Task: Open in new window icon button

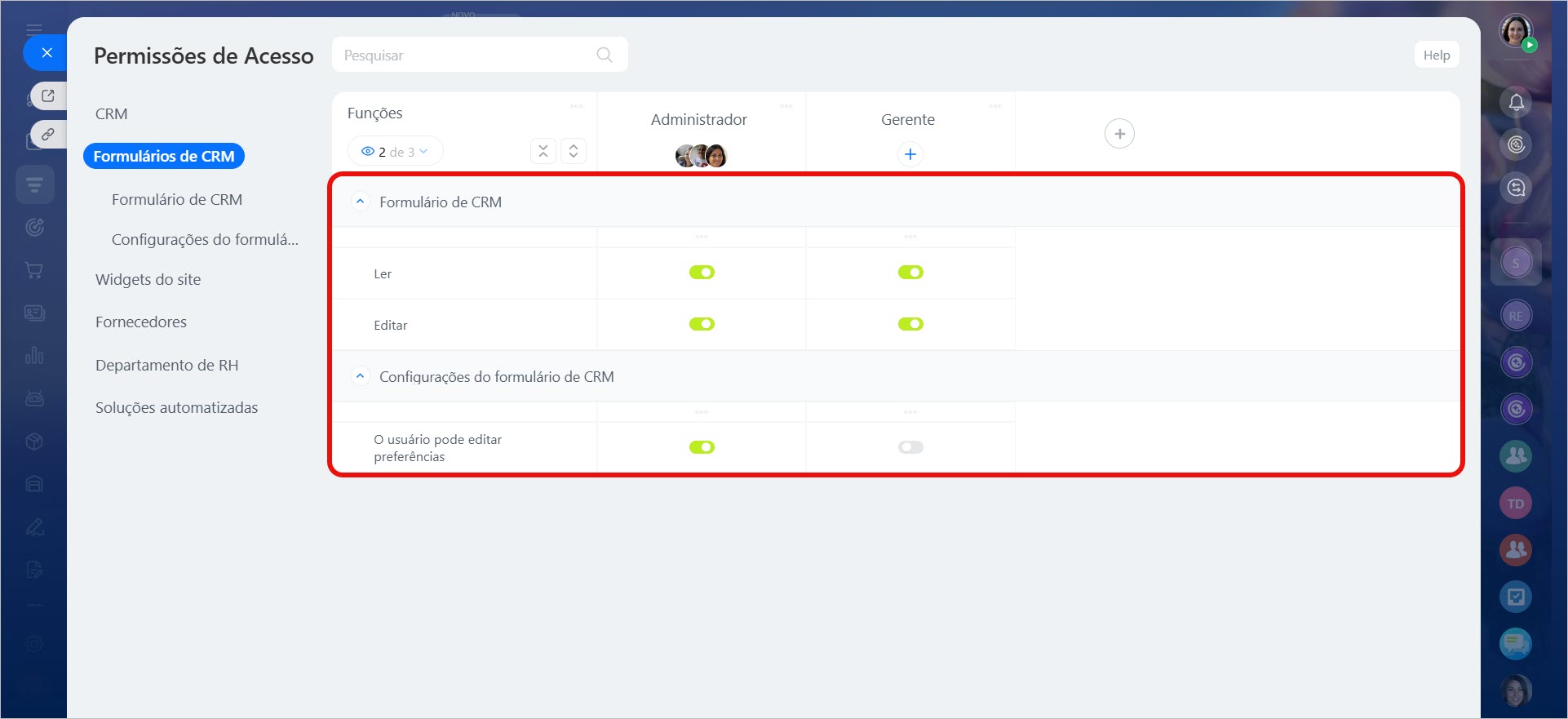Action: 48,95
